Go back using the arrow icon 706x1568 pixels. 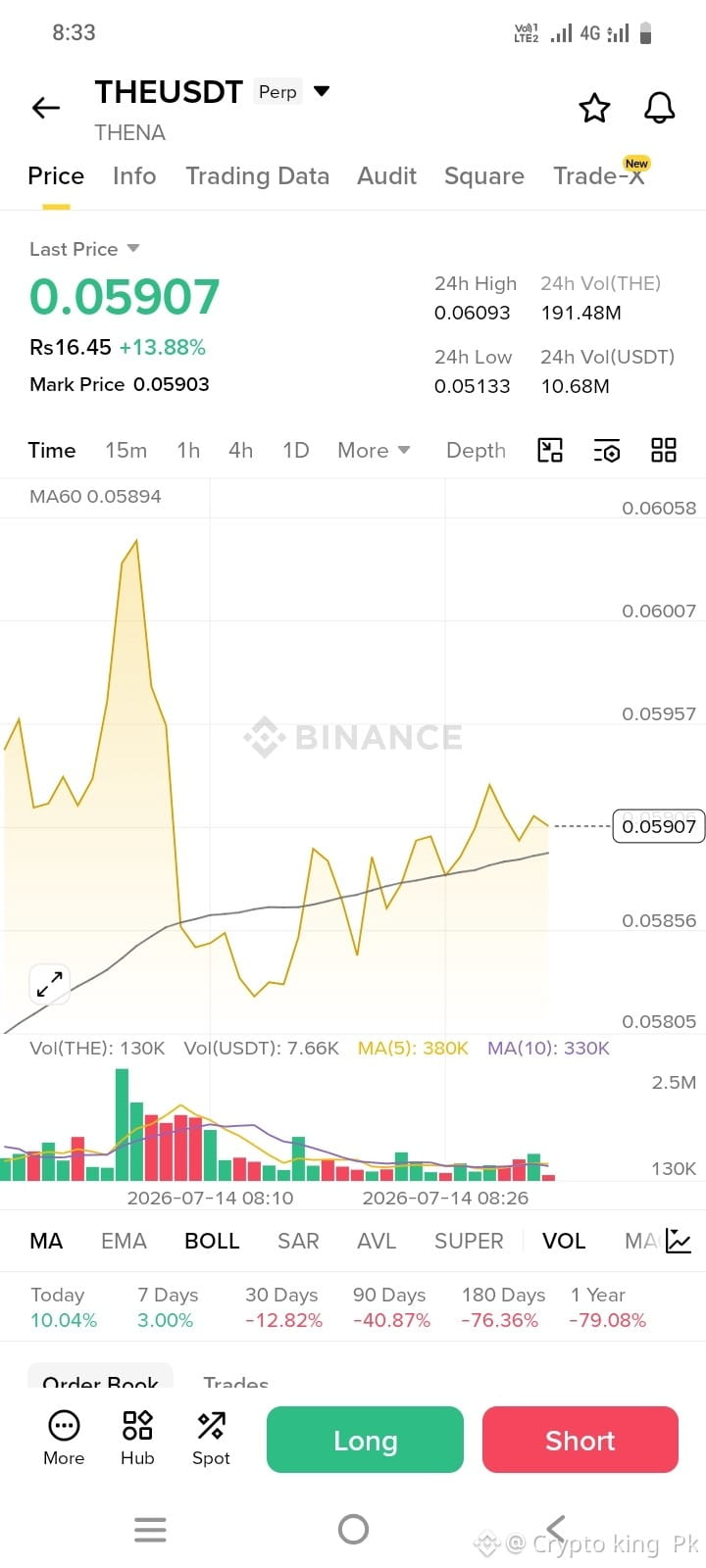click(46, 108)
